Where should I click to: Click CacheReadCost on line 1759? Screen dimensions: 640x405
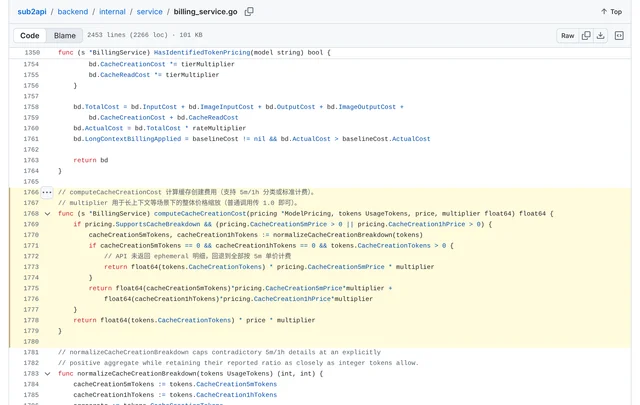[213, 118]
